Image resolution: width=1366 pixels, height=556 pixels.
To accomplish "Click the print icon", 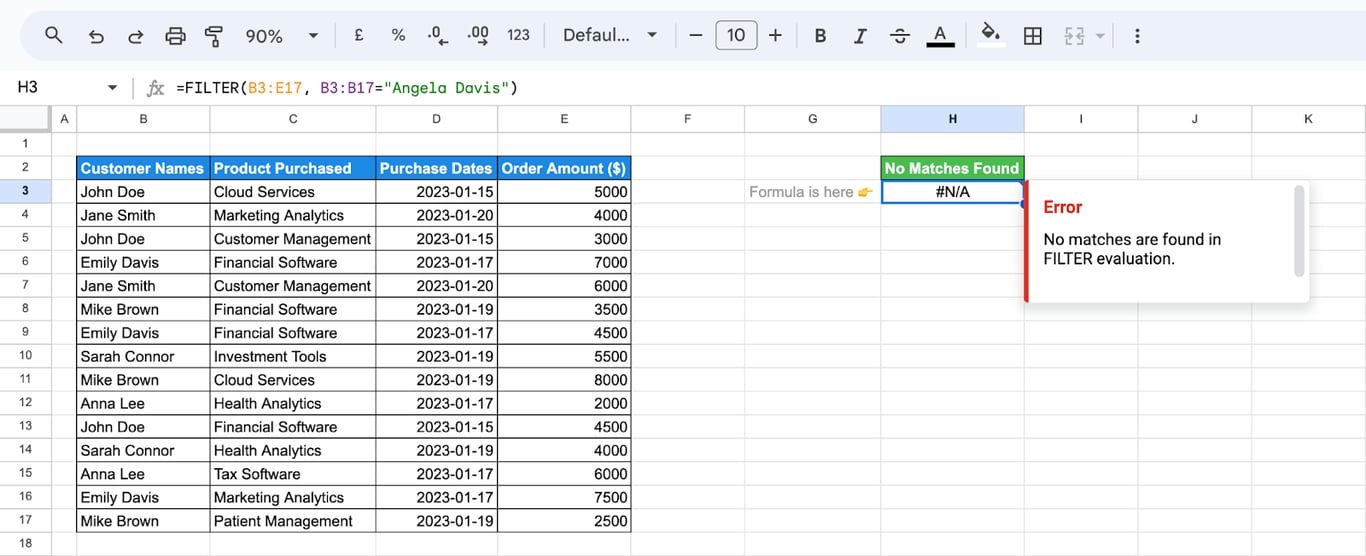I will point(175,35).
